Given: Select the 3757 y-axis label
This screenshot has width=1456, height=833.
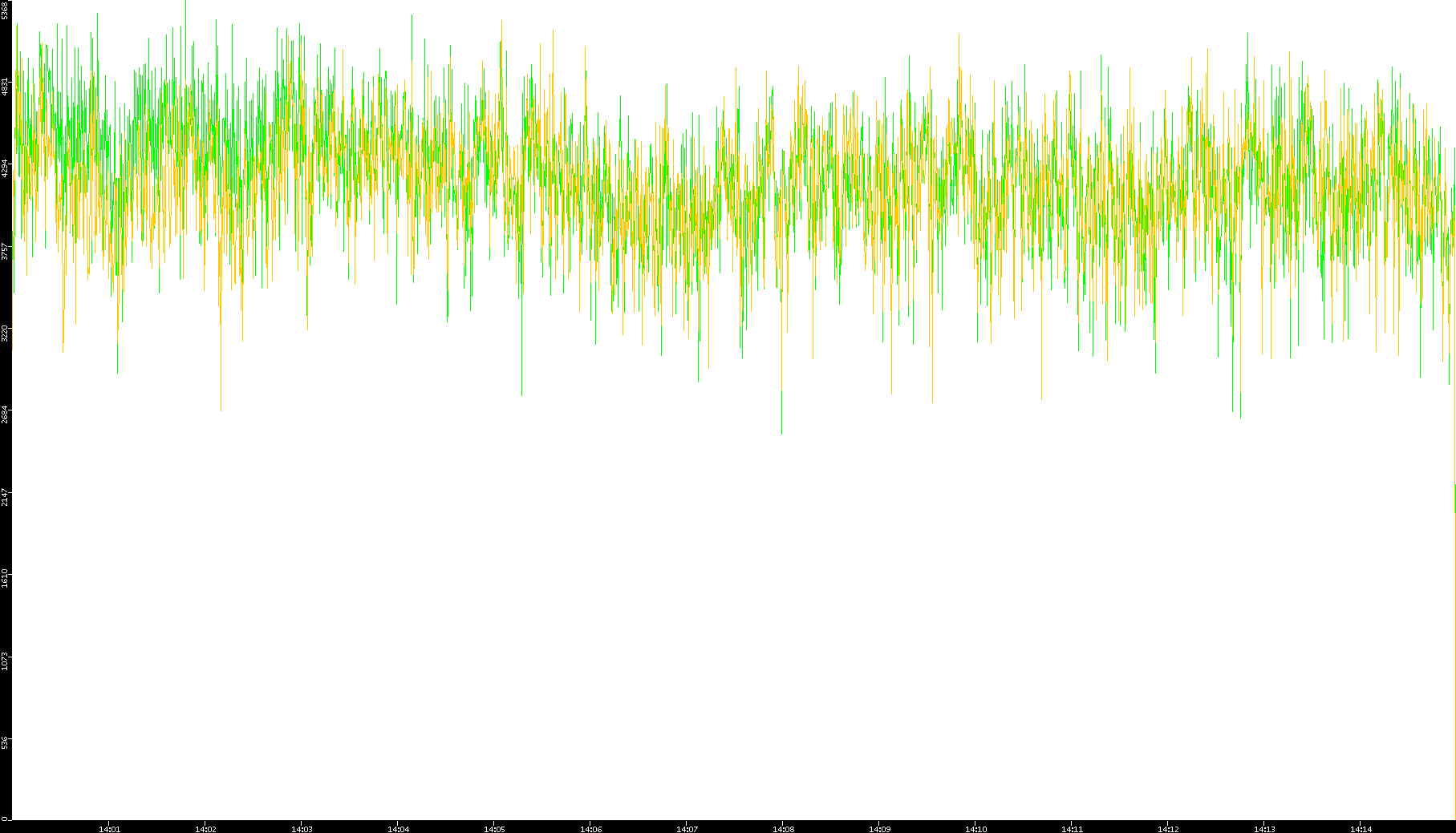Looking at the screenshot, I should (x=6, y=251).
